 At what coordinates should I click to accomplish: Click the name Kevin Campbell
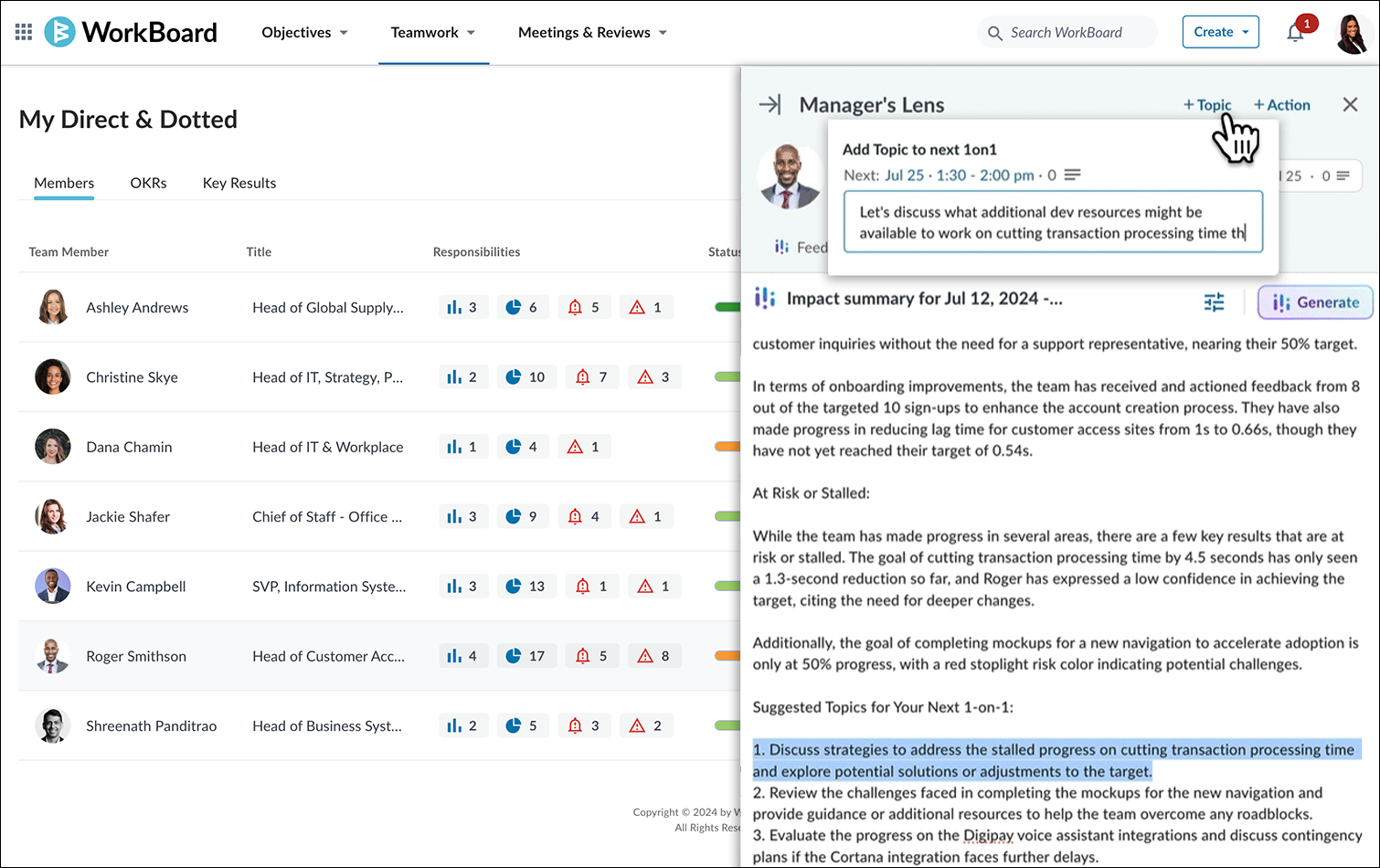pyautogui.click(x=135, y=586)
